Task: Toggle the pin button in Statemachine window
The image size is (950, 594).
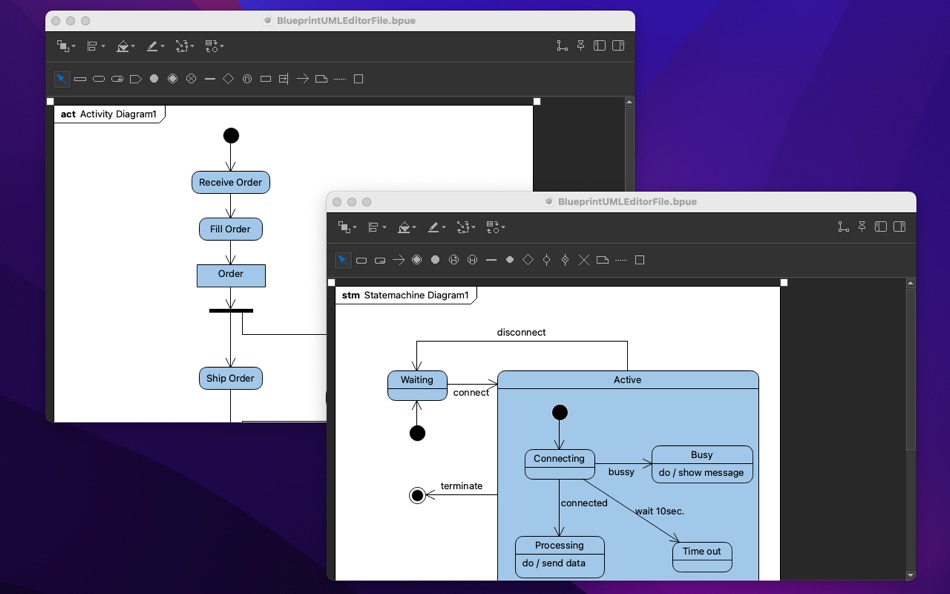Action: click(862, 227)
